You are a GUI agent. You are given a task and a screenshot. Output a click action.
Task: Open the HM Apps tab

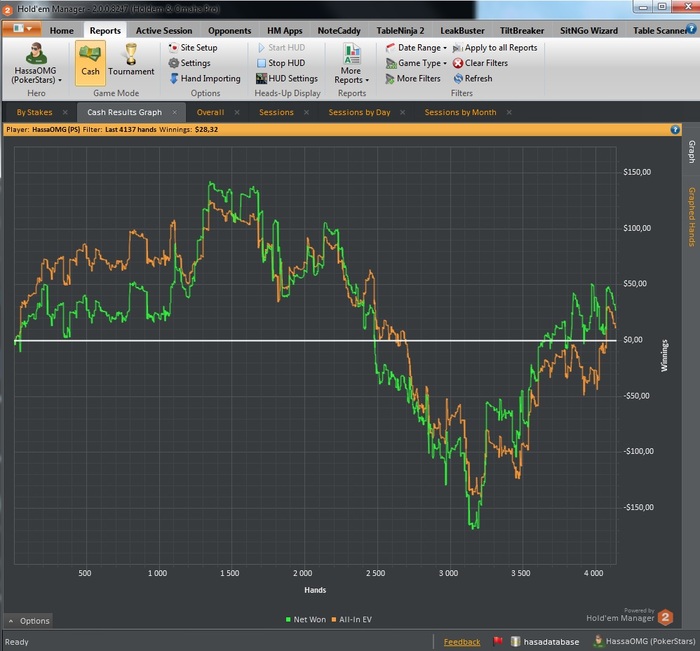pyautogui.click(x=285, y=30)
